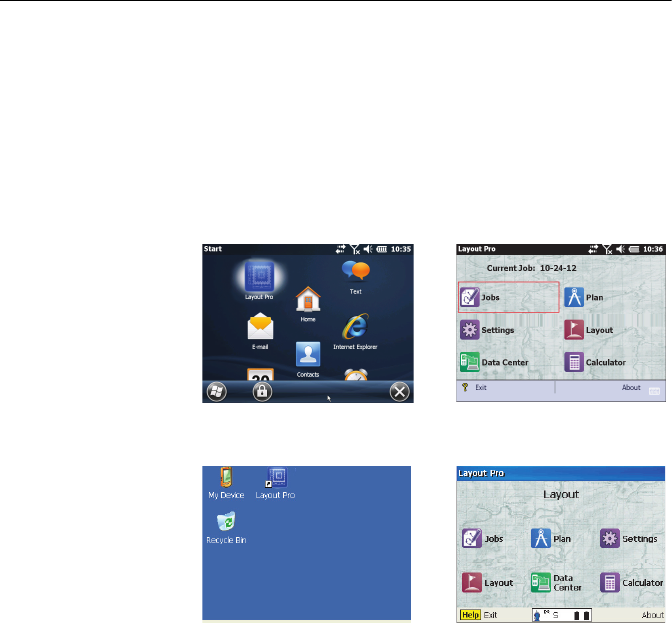Open Data Center in the 10:36 Layout Pro screen
The width and height of the screenshot is (672, 623).
(x=494, y=362)
